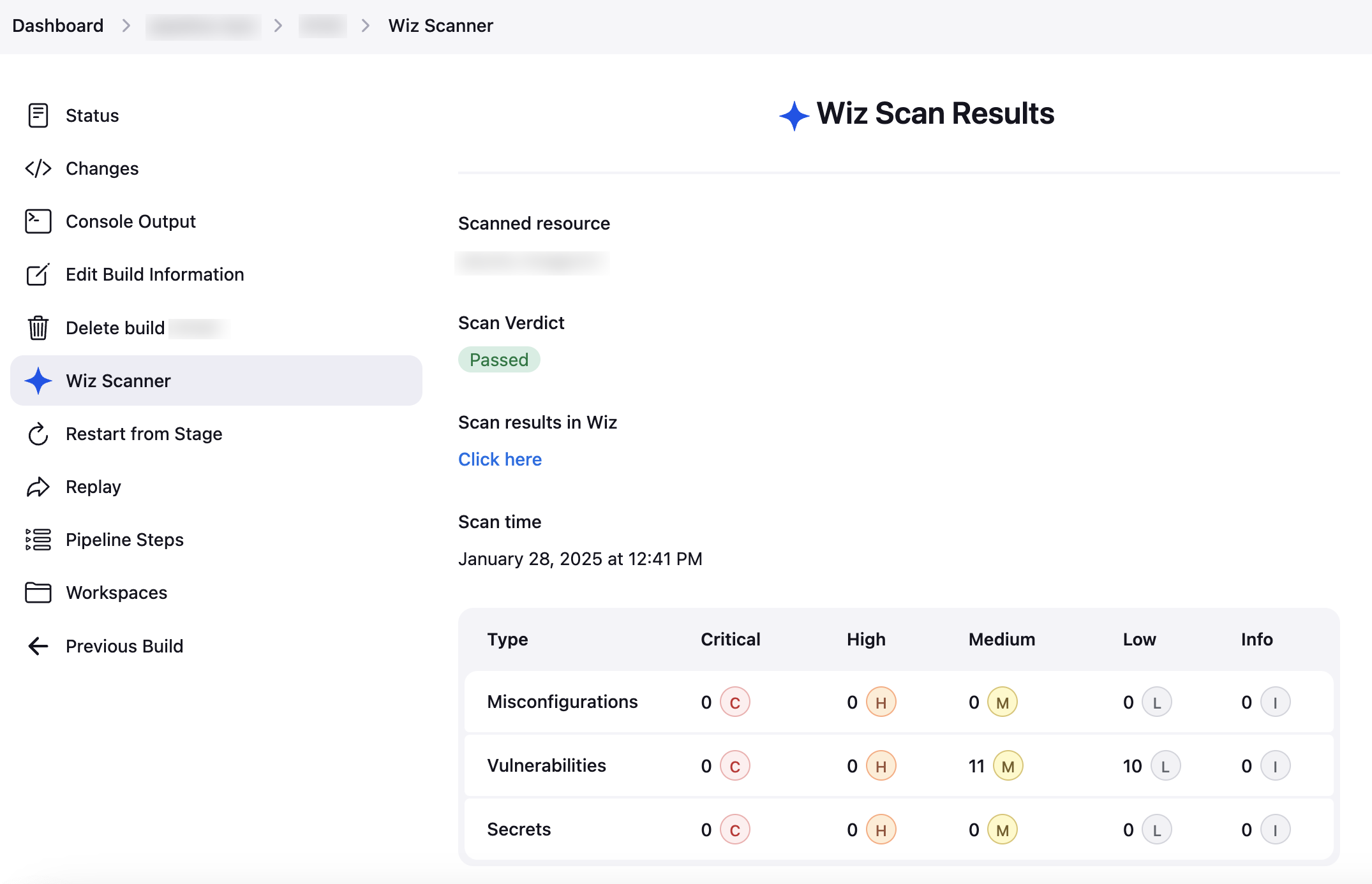Click the blurred breadcrumb before Wiz Scanner
Screen dimensions: 1372x884
(323, 26)
